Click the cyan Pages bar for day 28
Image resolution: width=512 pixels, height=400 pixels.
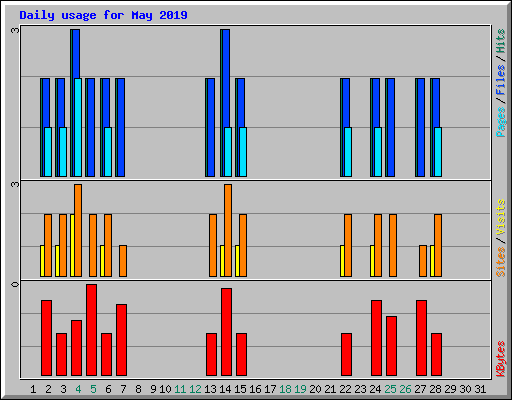(438, 152)
